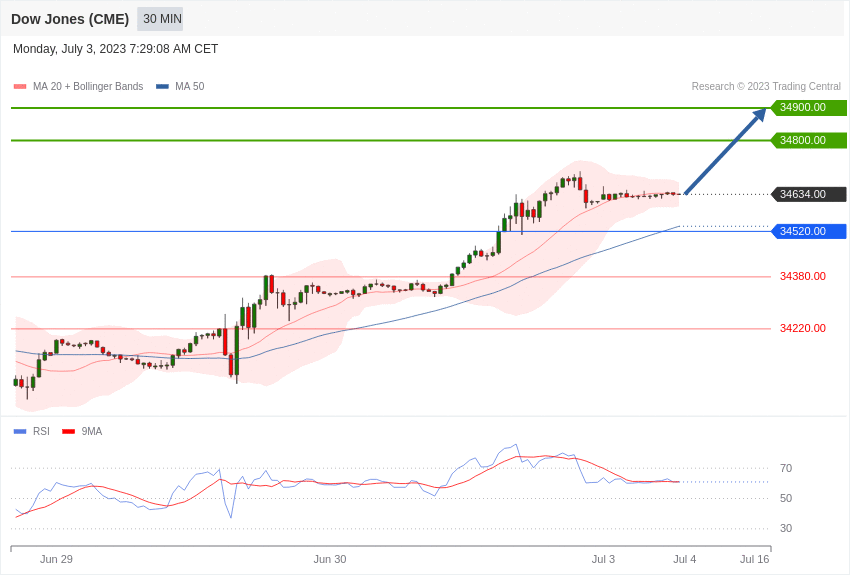Click the RSI blue legend marker
The width and height of the screenshot is (850, 576).
click(x=20, y=432)
